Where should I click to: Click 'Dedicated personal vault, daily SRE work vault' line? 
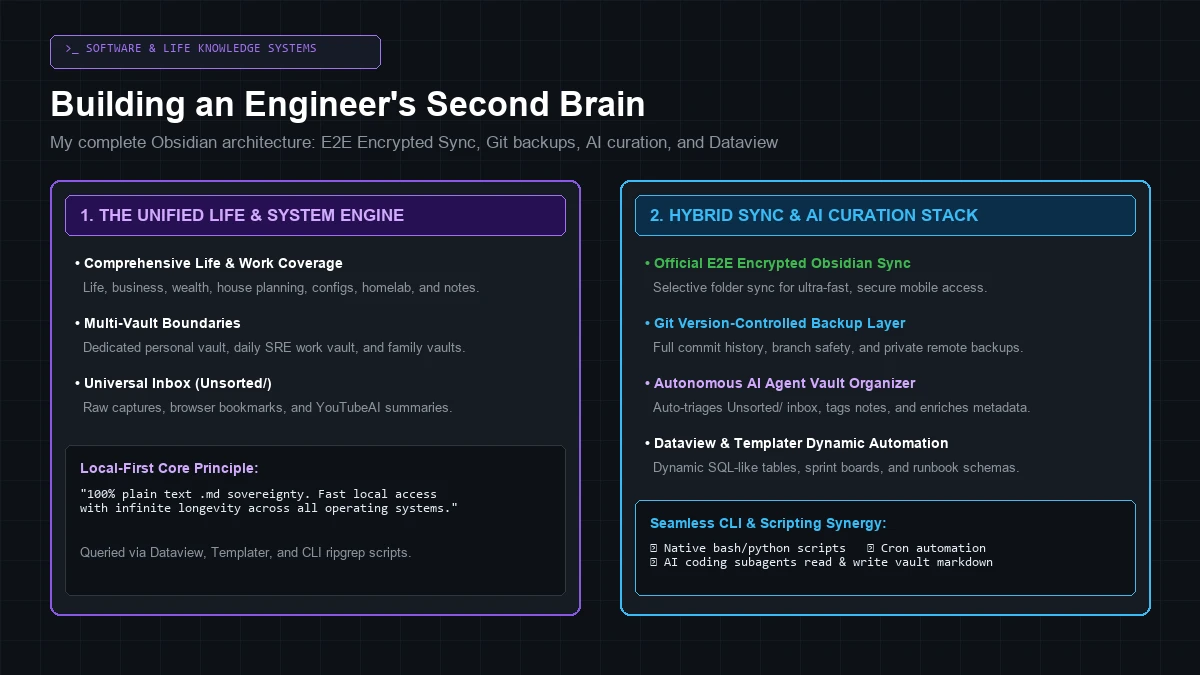(274, 347)
